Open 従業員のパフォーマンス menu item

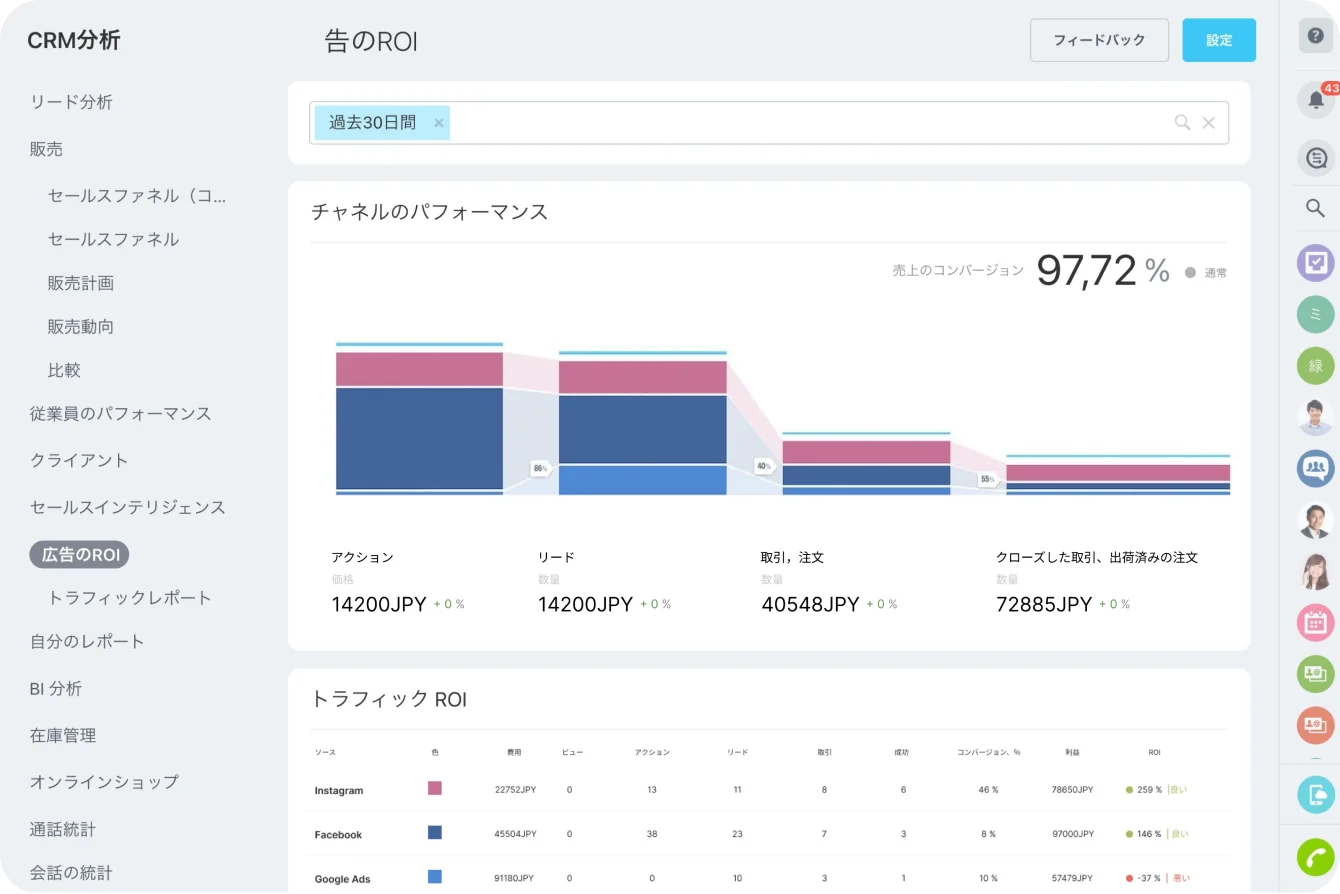tap(121, 413)
